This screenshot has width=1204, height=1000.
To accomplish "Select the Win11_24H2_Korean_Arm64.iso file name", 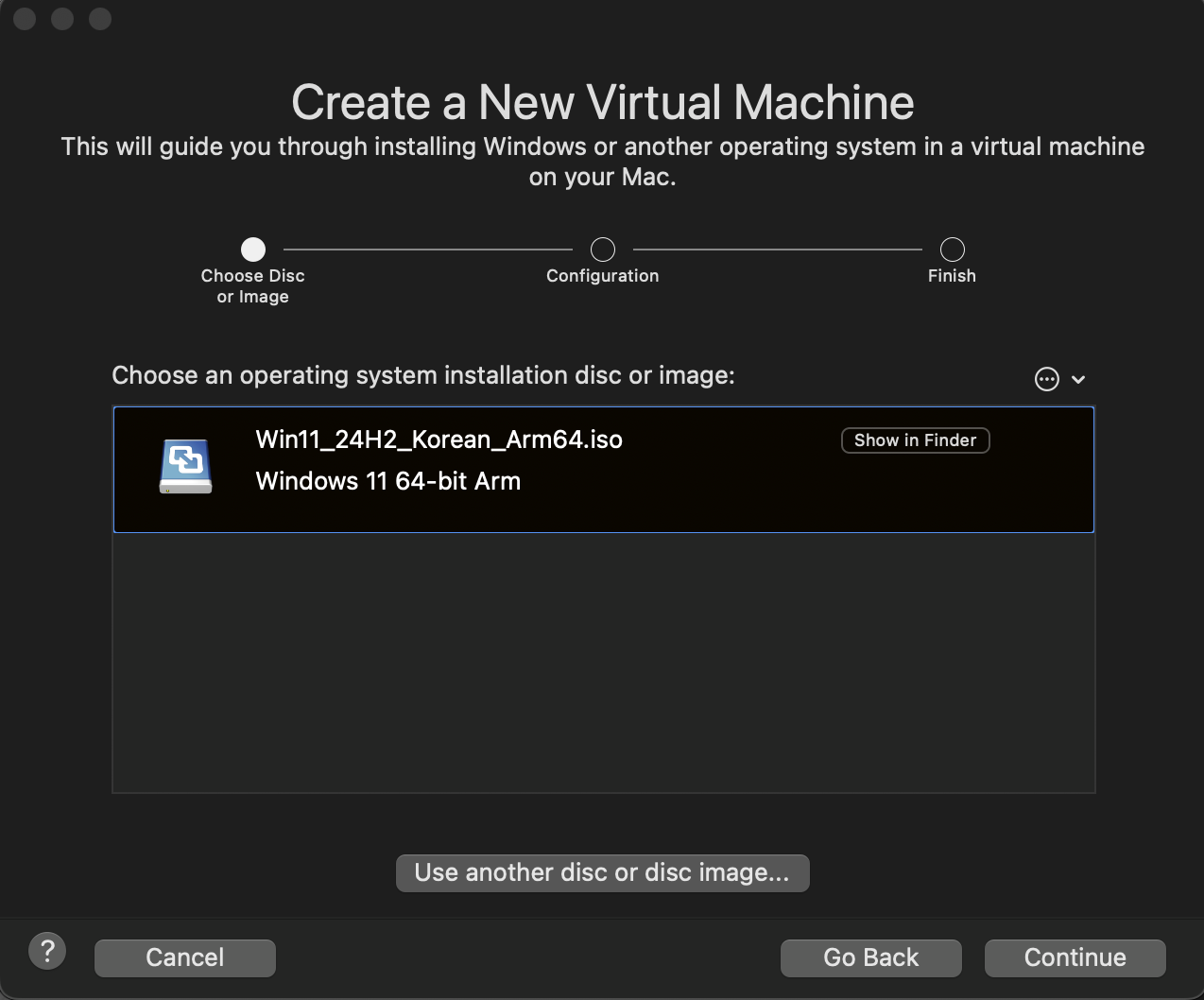I will pyautogui.click(x=439, y=440).
